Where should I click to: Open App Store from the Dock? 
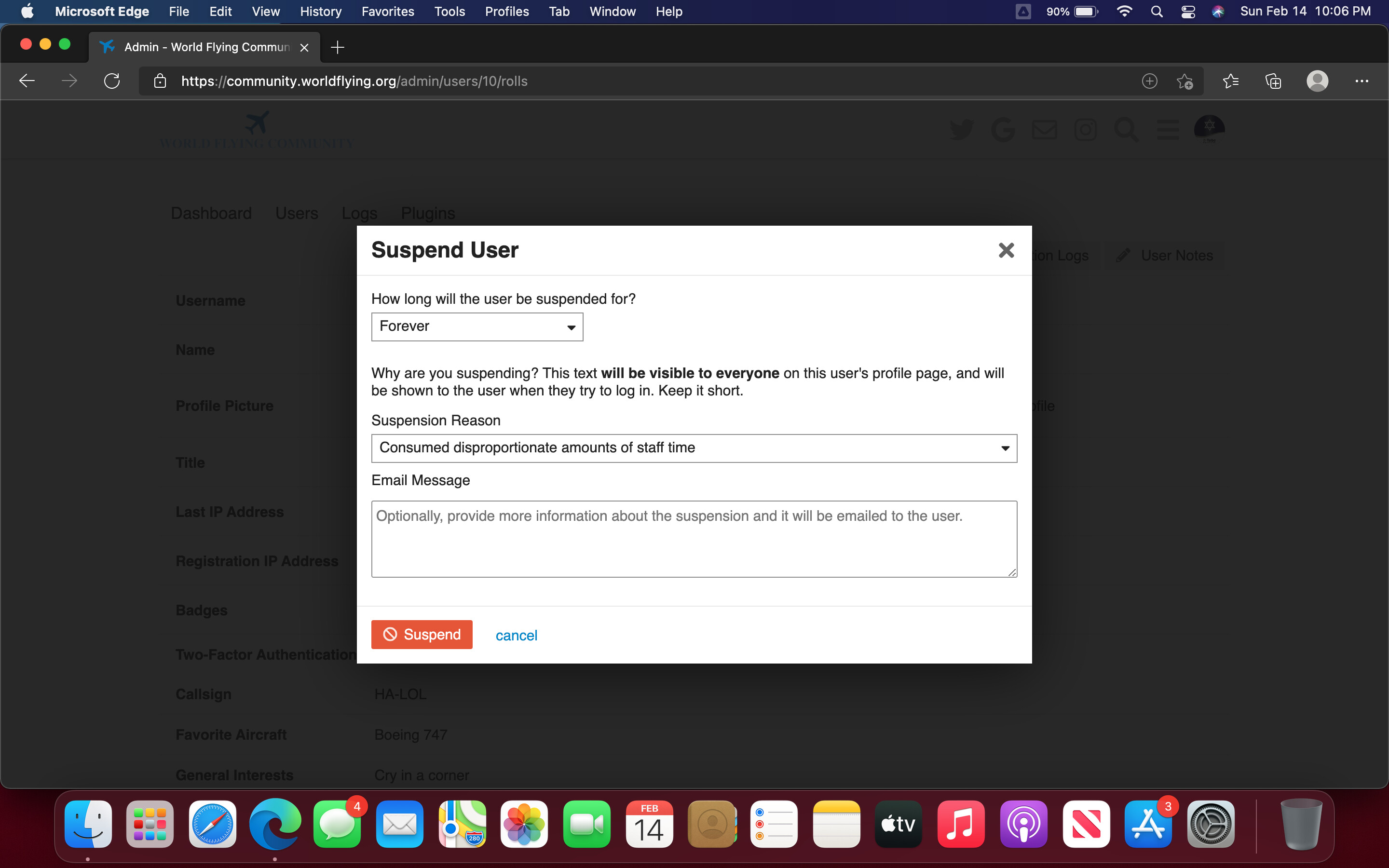tap(1148, 825)
